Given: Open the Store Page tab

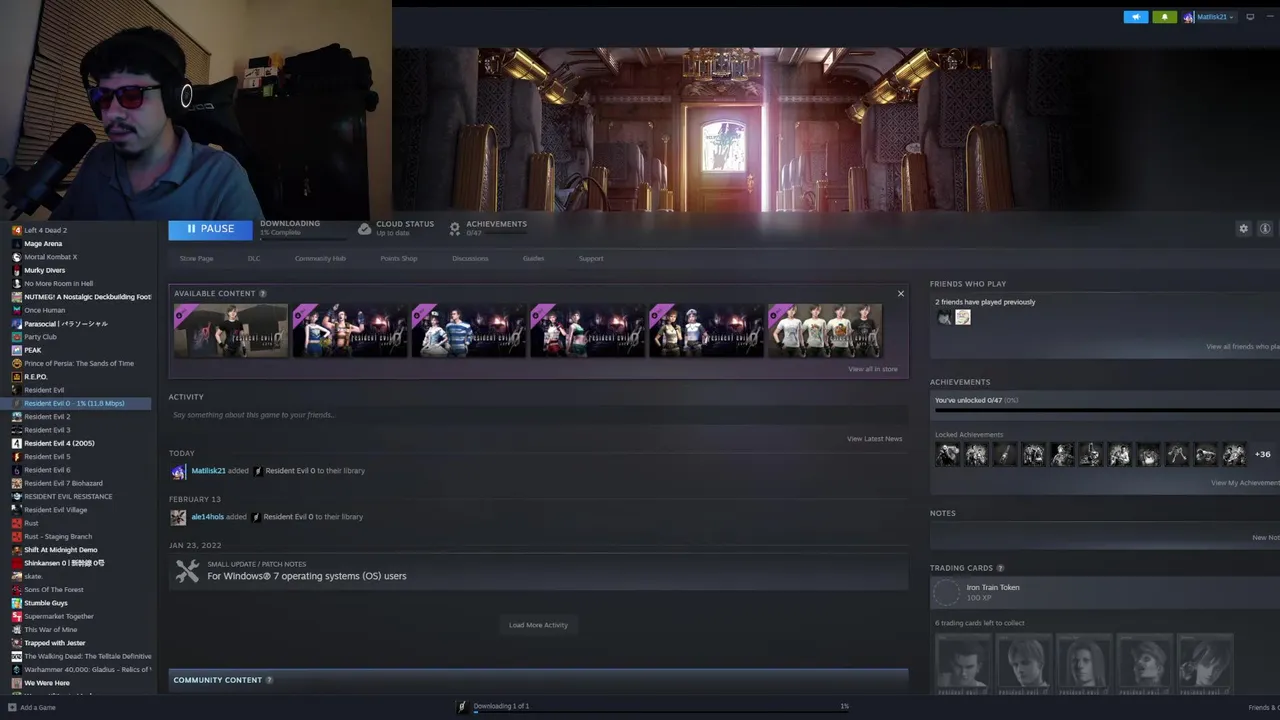Looking at the screenshot, I should point(196,259).
